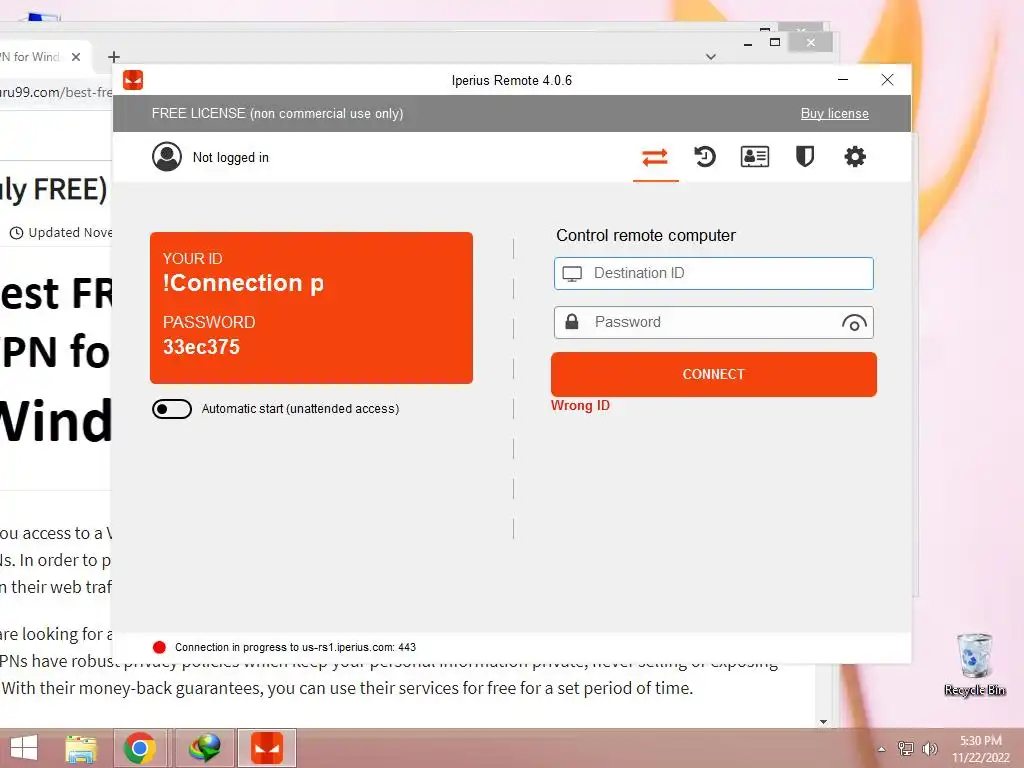Image resolution: width=1024 pixels, height=768 pixels.
Task: Open Google Chrome from taskbar
Action: [140, 748]
